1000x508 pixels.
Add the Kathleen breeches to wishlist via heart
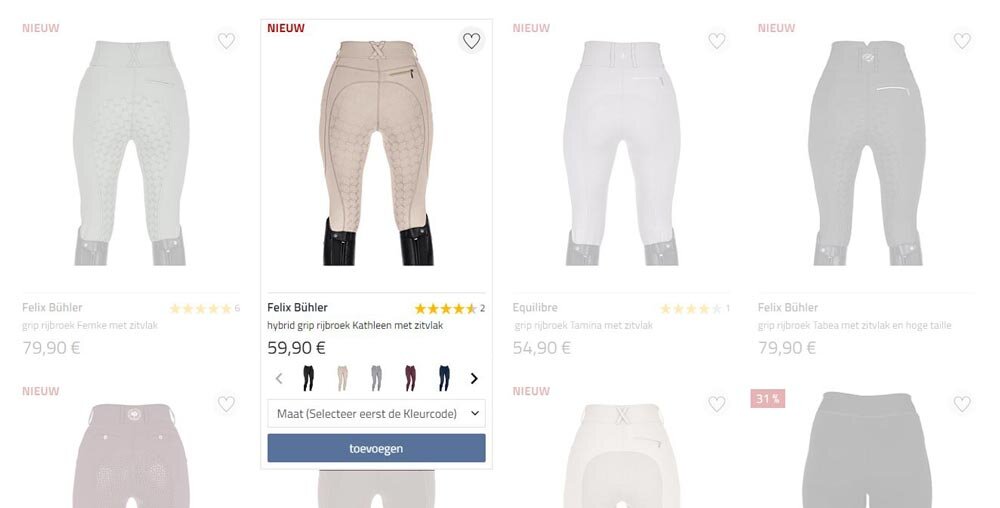point(471,41)
